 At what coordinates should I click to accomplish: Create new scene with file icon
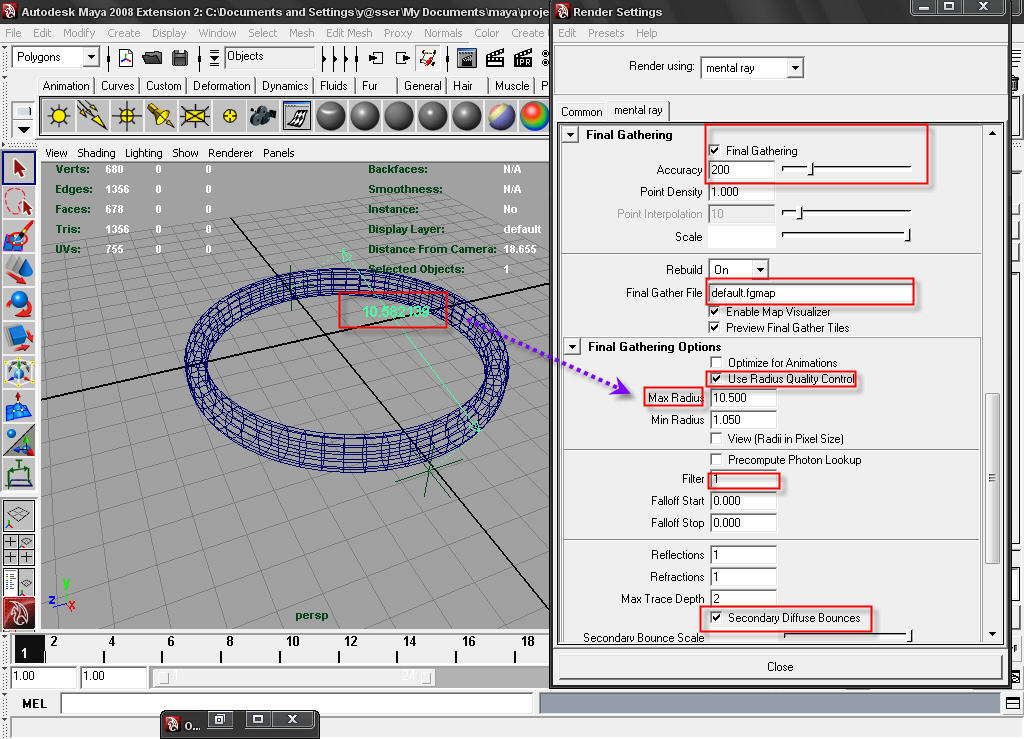pos(126,58)
